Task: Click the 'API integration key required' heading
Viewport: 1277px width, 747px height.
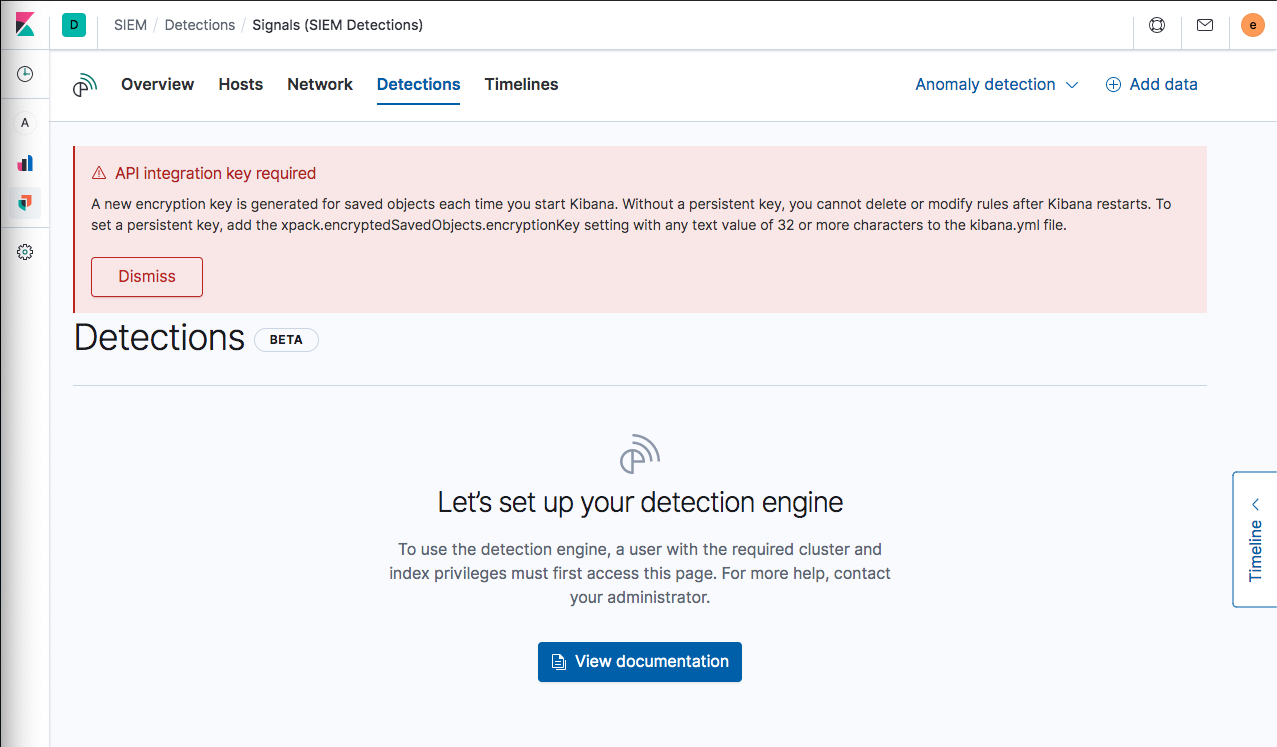Action: point(215,173)
